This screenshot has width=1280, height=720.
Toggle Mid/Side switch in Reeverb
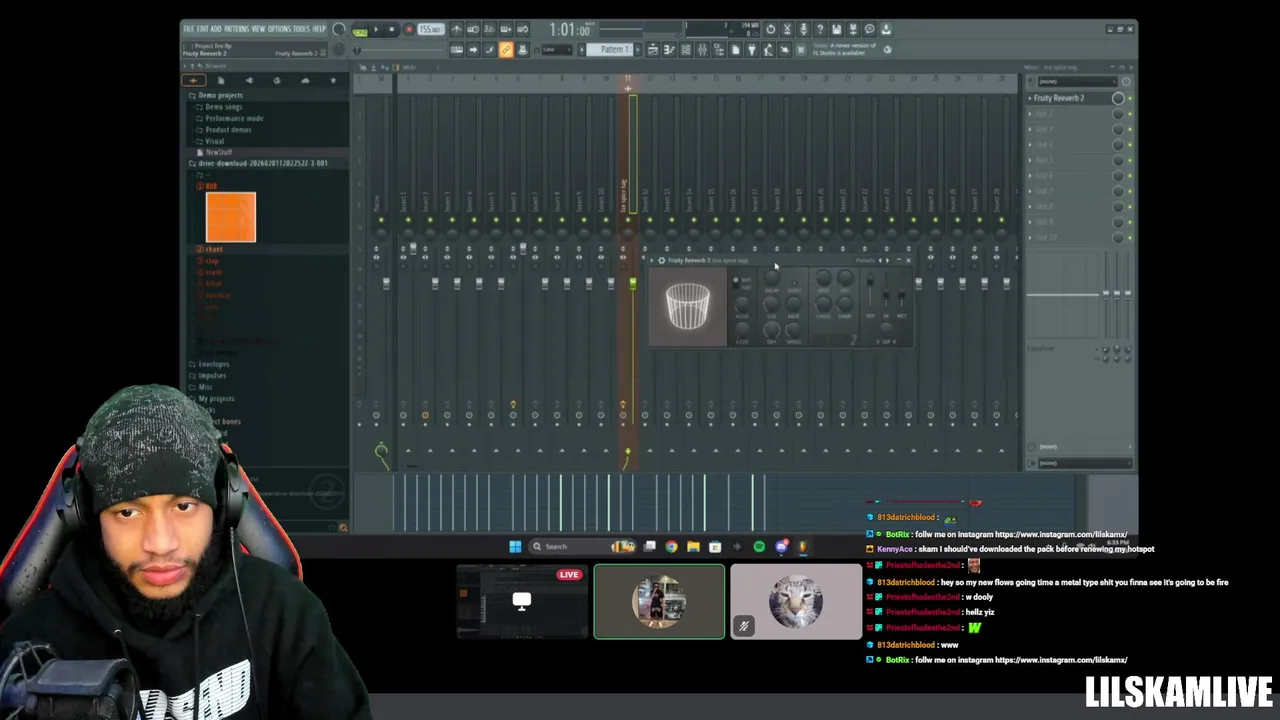click(x=736, y=283)
